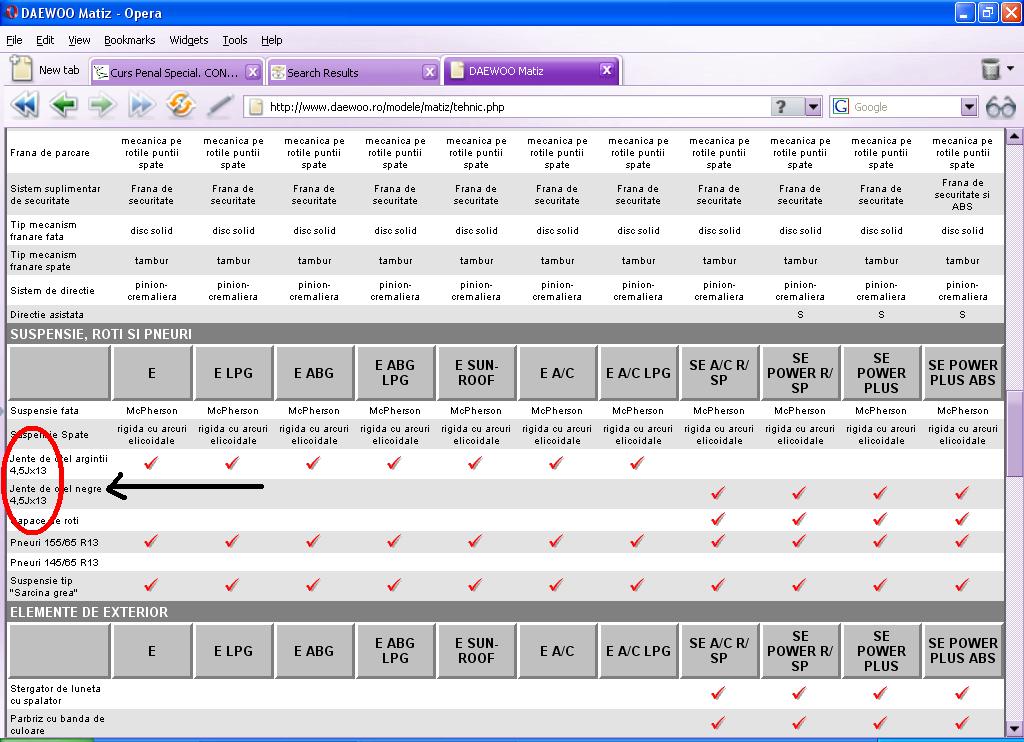Switch to the Search Results tab
Screen dimensions: 1024x742
[353, 72]
